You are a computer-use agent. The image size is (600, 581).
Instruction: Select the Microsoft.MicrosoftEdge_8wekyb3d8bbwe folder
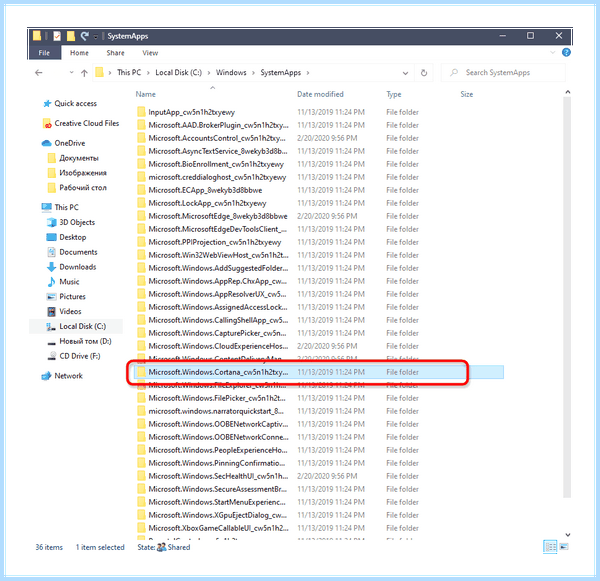pos(218,216)
